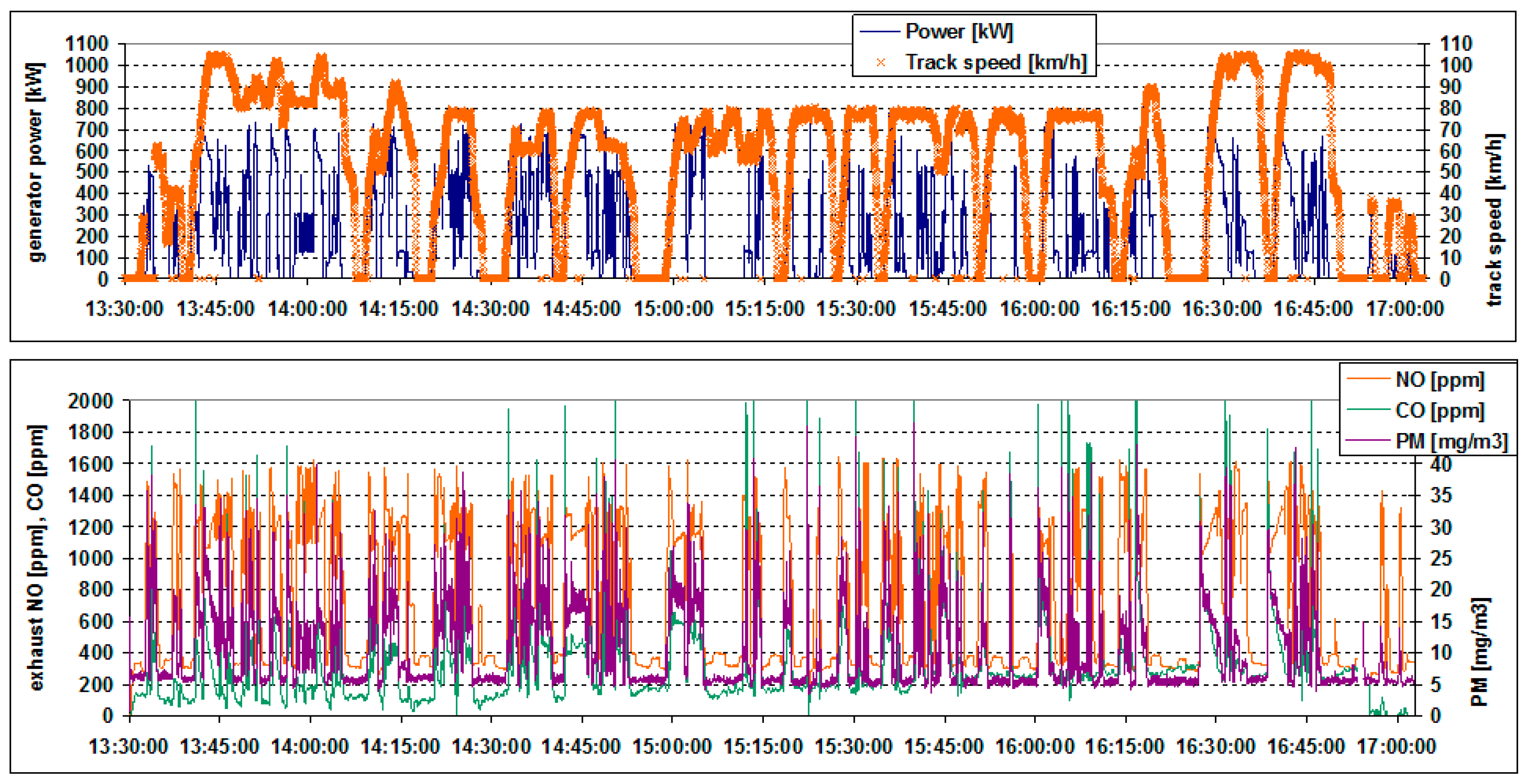This screenshot has width=1529, height=784.
Task: Click 16:30:00 label in the bottom chart
Action: click(1216, 746)
